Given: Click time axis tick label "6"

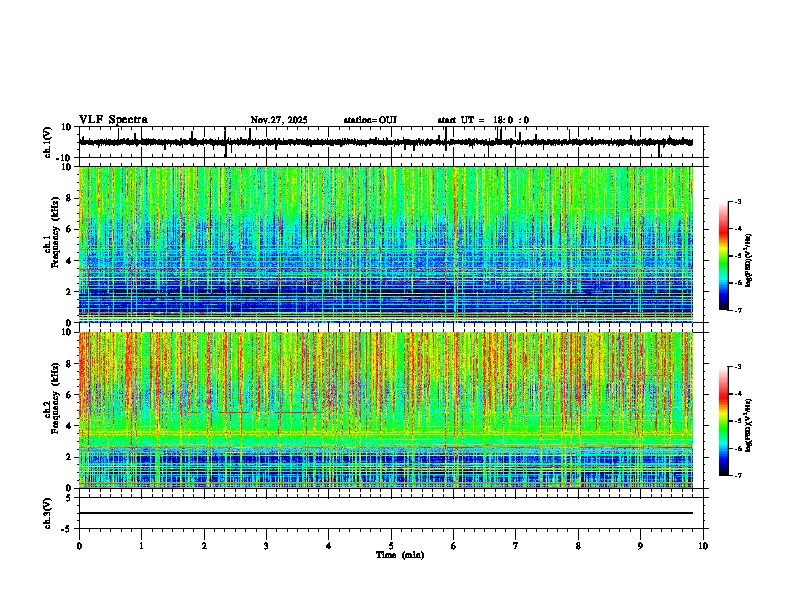Looking at the screenshot, I should point(454,546).
